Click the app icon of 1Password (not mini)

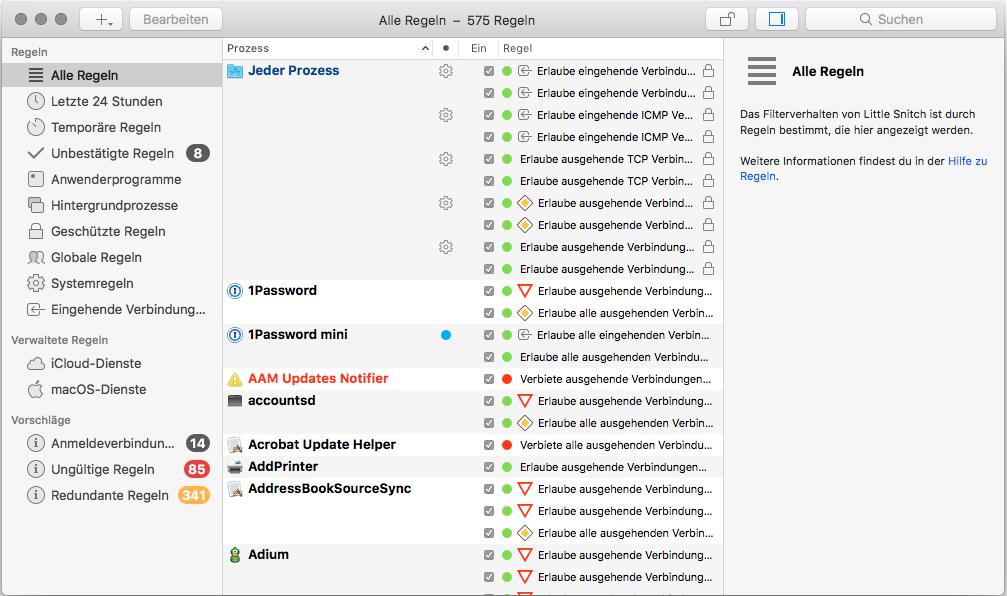pos(235,291)
